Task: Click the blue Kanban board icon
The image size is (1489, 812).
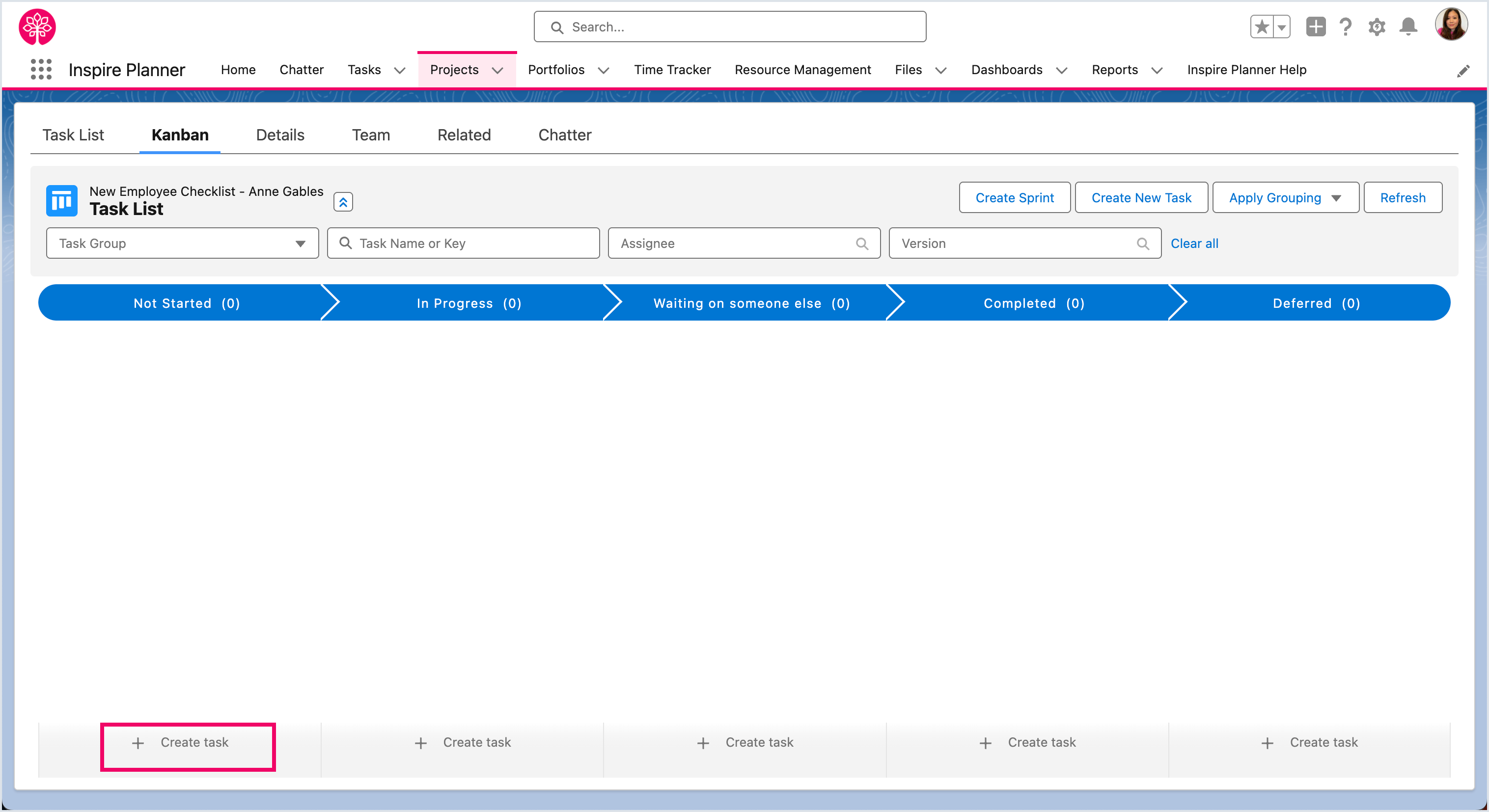Action: coord(62,200)
